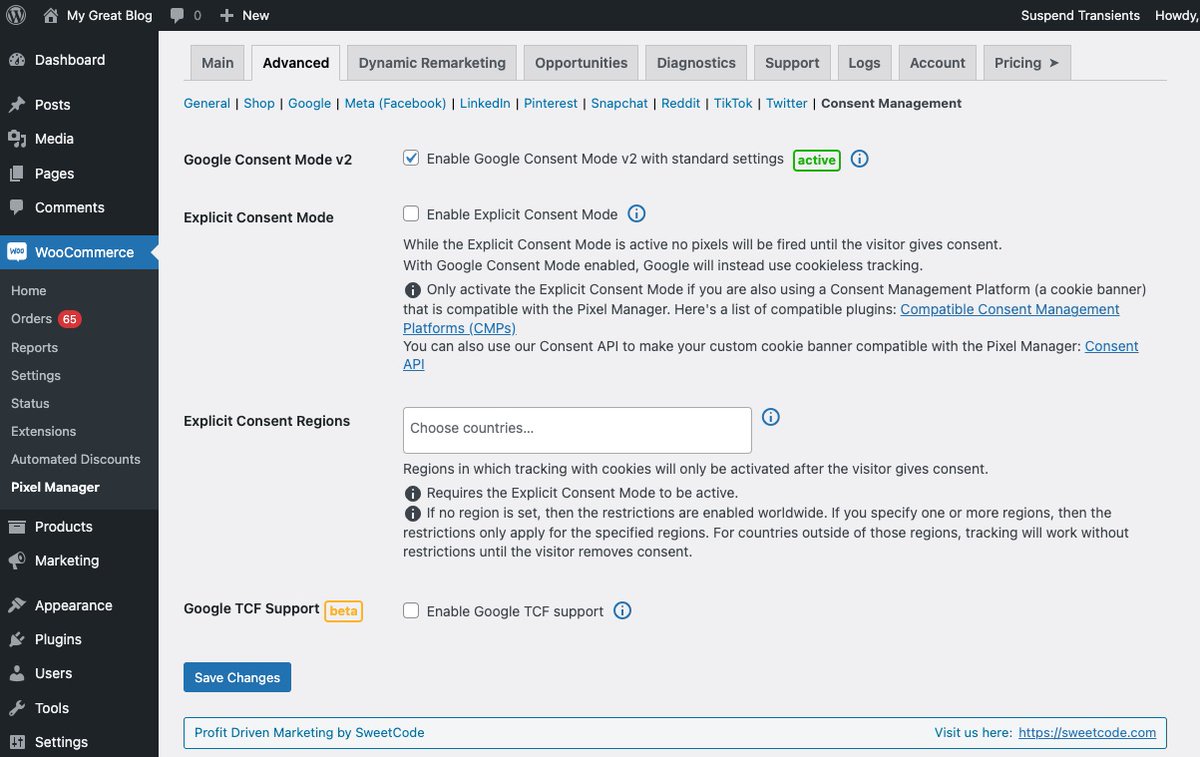The width and height of the screenshot is (1200, 757).
Task: Visit the sweetcode.com link
Action: pyautogui.click(x=1088, y=732)
